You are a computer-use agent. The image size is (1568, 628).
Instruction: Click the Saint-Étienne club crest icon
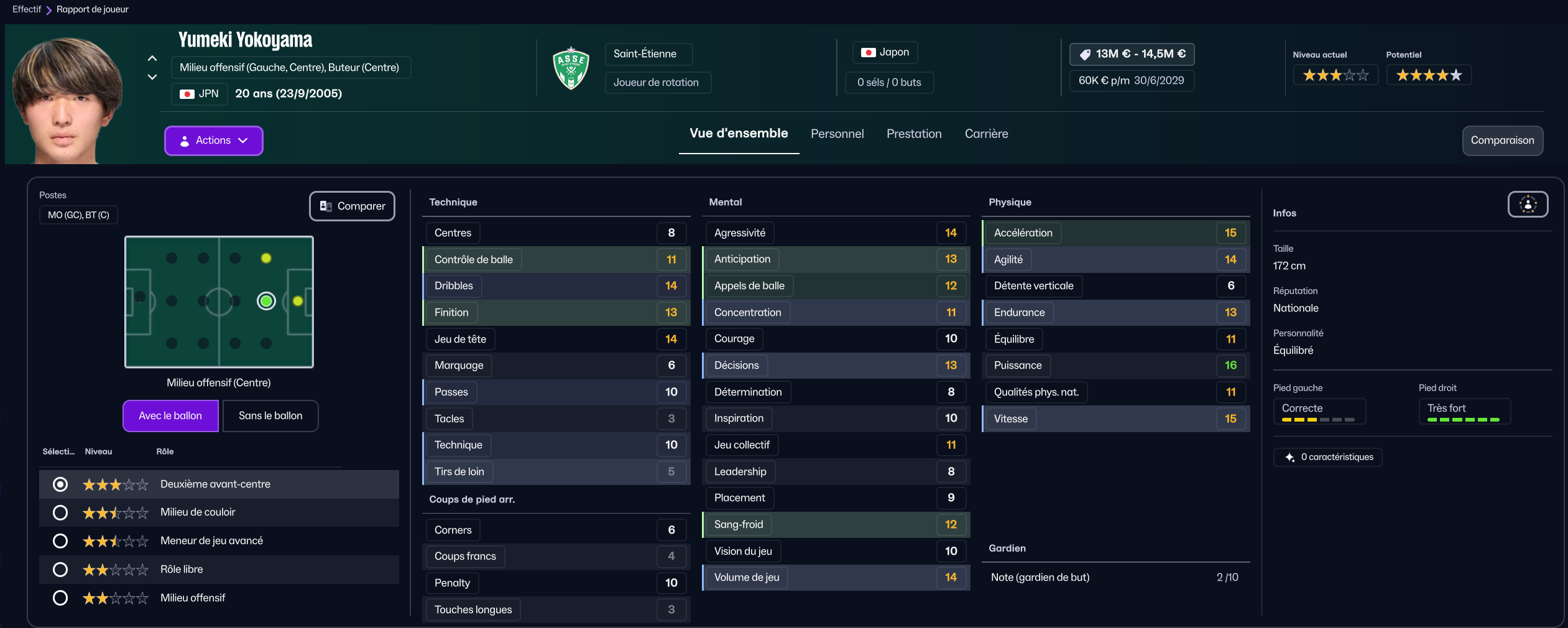point(571,68)
